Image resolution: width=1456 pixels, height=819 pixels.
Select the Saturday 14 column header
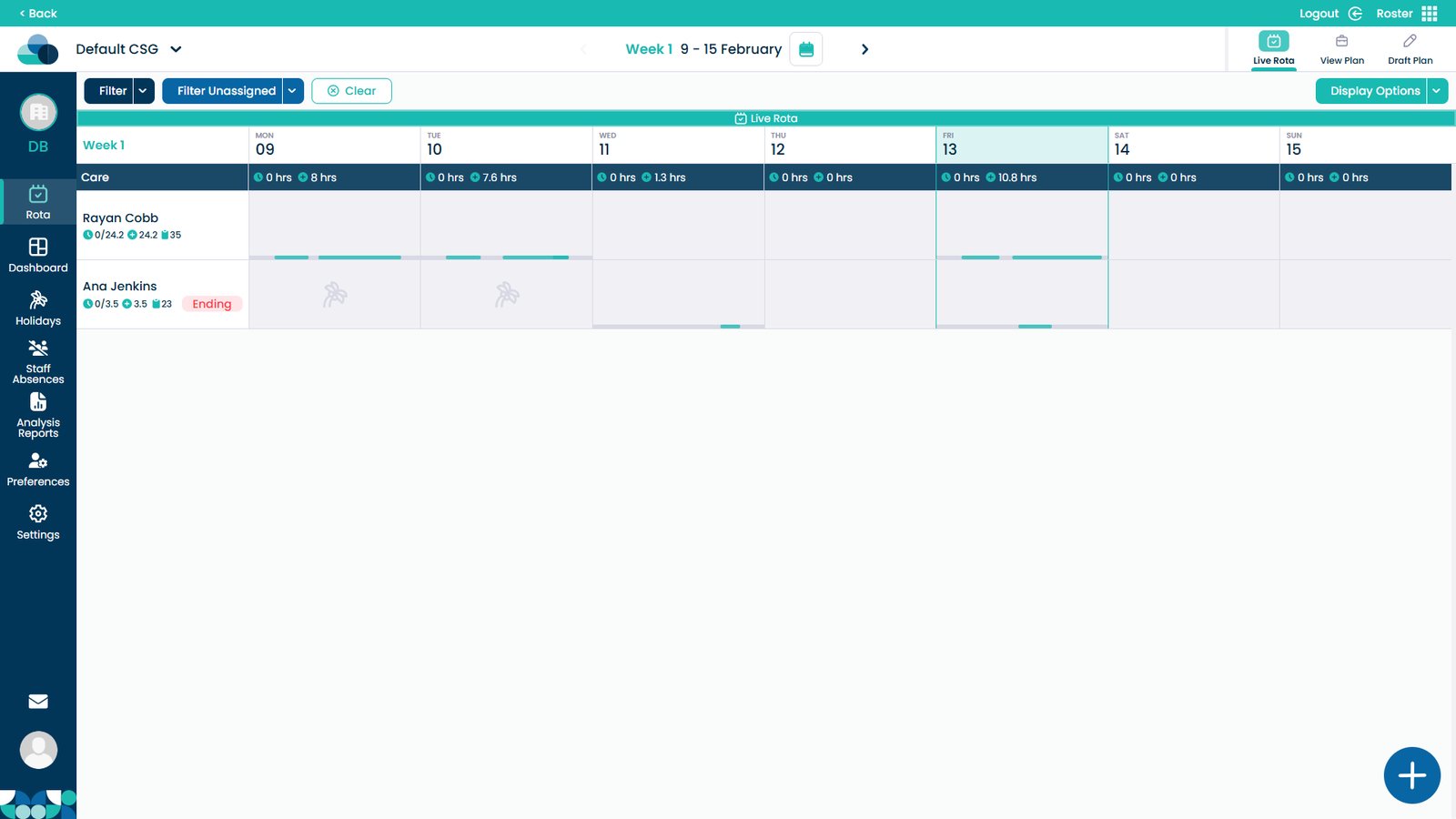point(1194,145)
